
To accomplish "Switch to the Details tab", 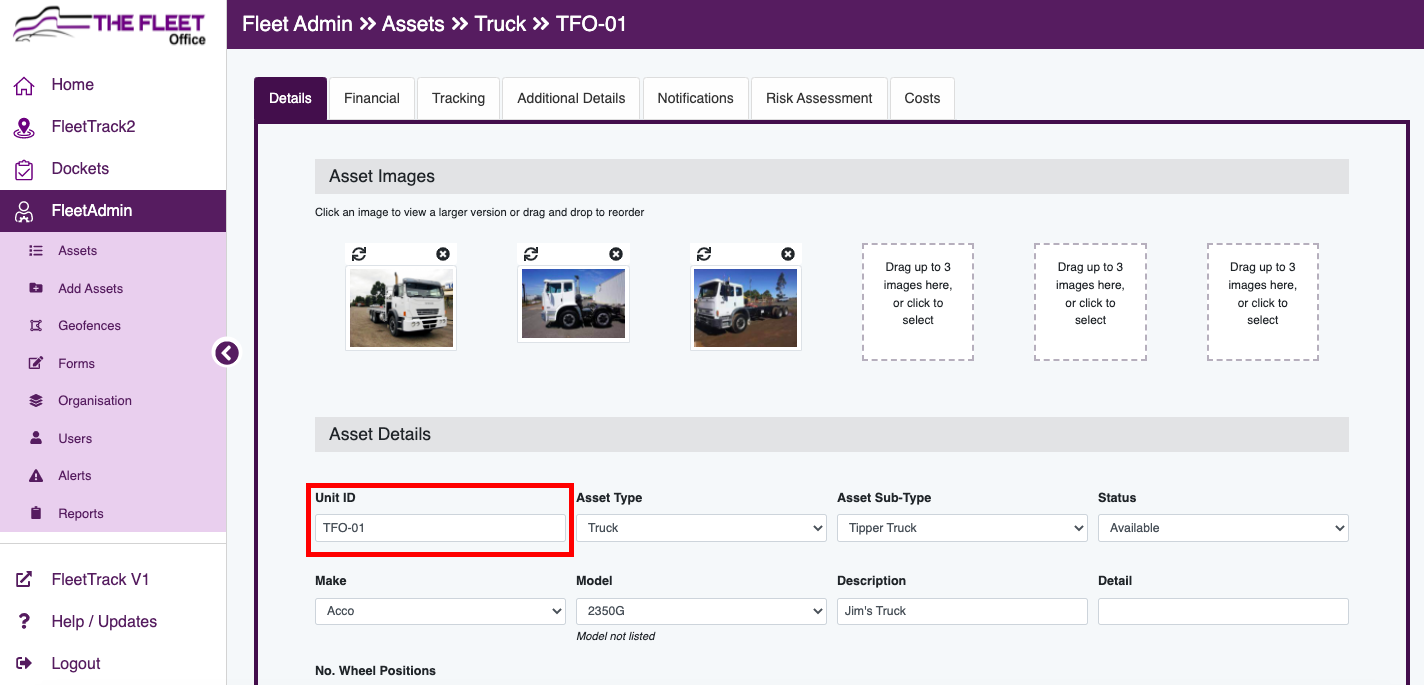I will [290, 98].
